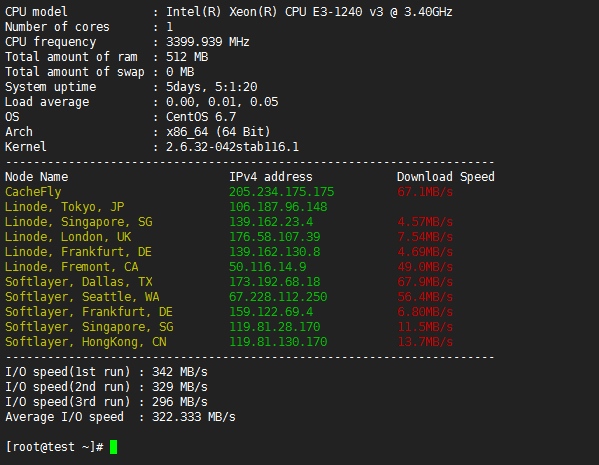Click the Softlayer Seattle IP 67.228.112.250
This screenshot has height=465, width=599.
coord(278,297)
